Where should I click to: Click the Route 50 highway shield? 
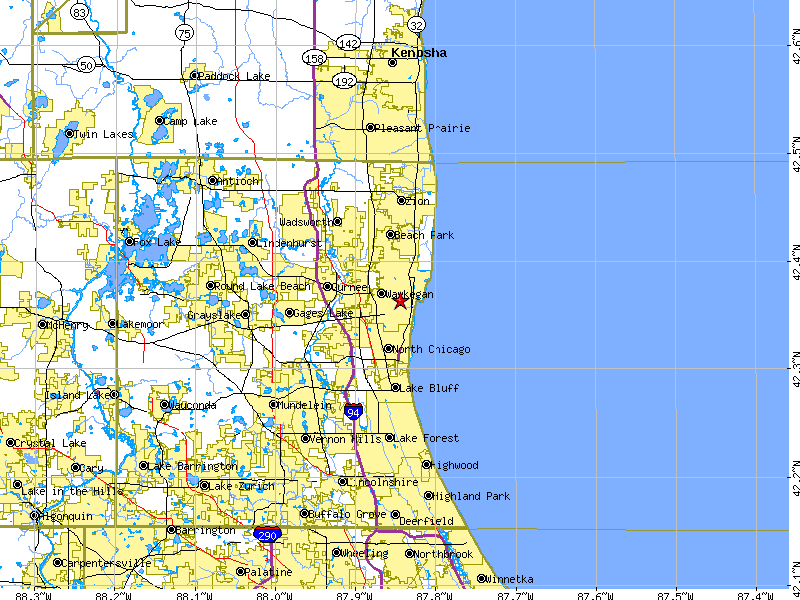click(87, 65)
